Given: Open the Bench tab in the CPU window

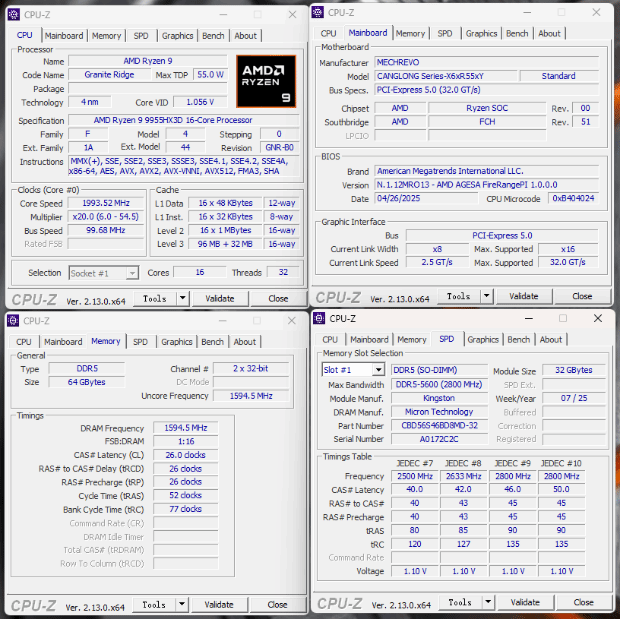Looking at the screenshot, I should [213, 36].
